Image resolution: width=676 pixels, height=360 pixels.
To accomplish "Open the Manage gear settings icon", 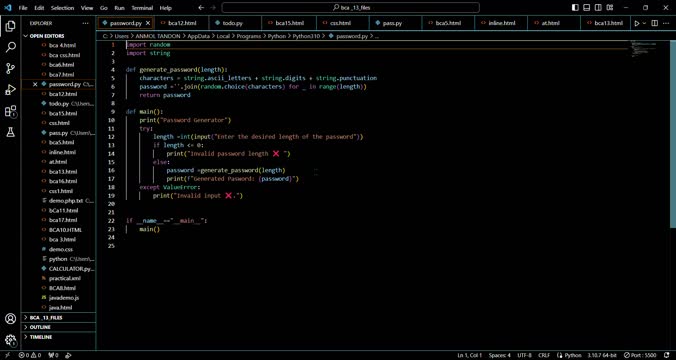I will point(10,340).
